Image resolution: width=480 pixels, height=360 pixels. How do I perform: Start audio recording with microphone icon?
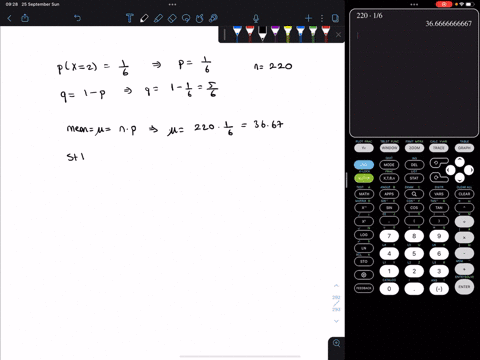[x=256, y=18]
